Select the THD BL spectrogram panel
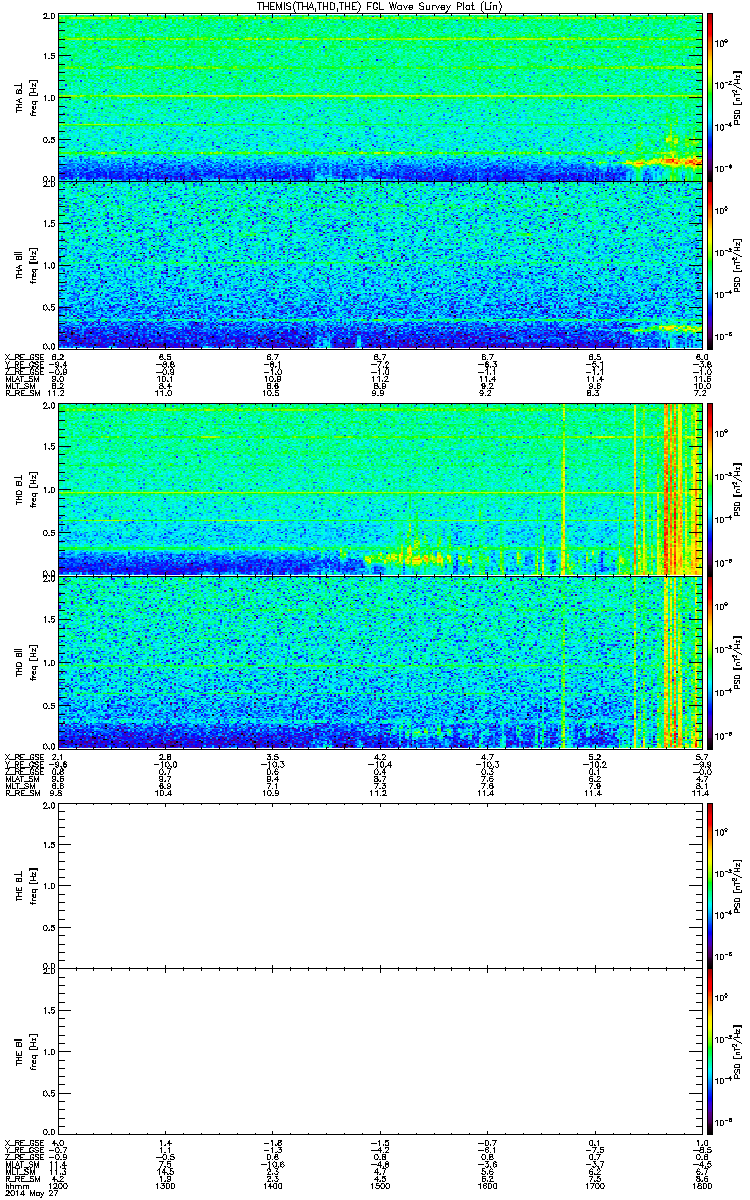Screen dimensions: 750x1200 pos(380,489)
